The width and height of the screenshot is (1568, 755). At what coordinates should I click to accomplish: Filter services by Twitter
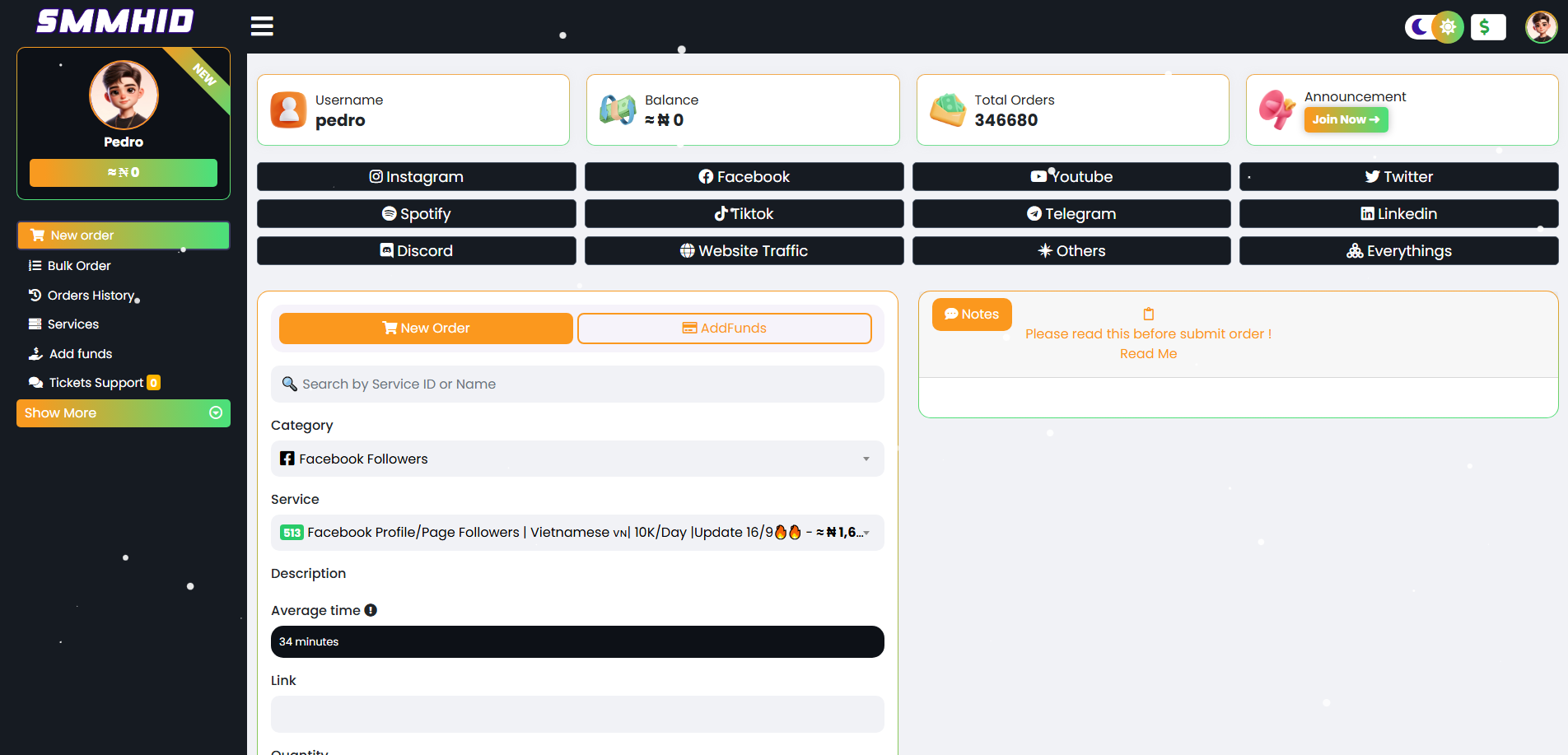pos(1398,176)
